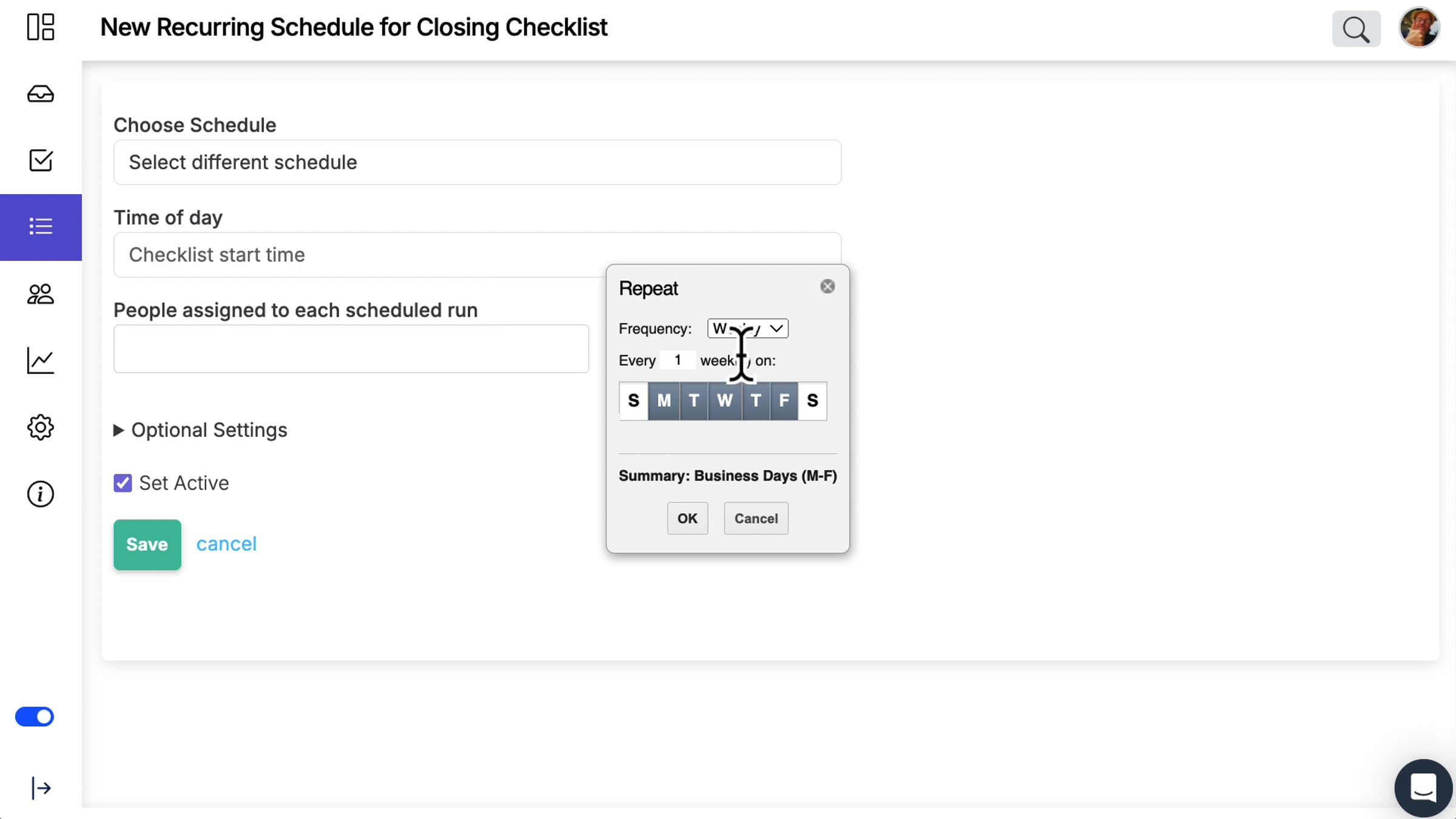Click the green Save button
Viewport: 1456px width, 819px height.
point(147,544)
